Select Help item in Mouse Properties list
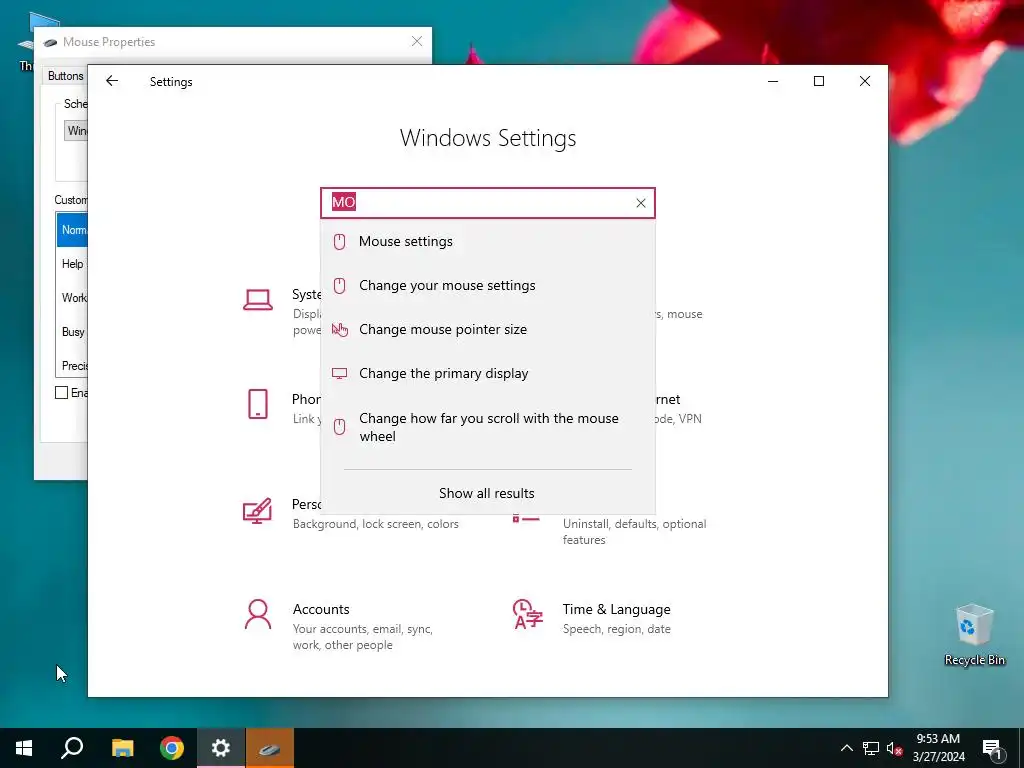 72,264
